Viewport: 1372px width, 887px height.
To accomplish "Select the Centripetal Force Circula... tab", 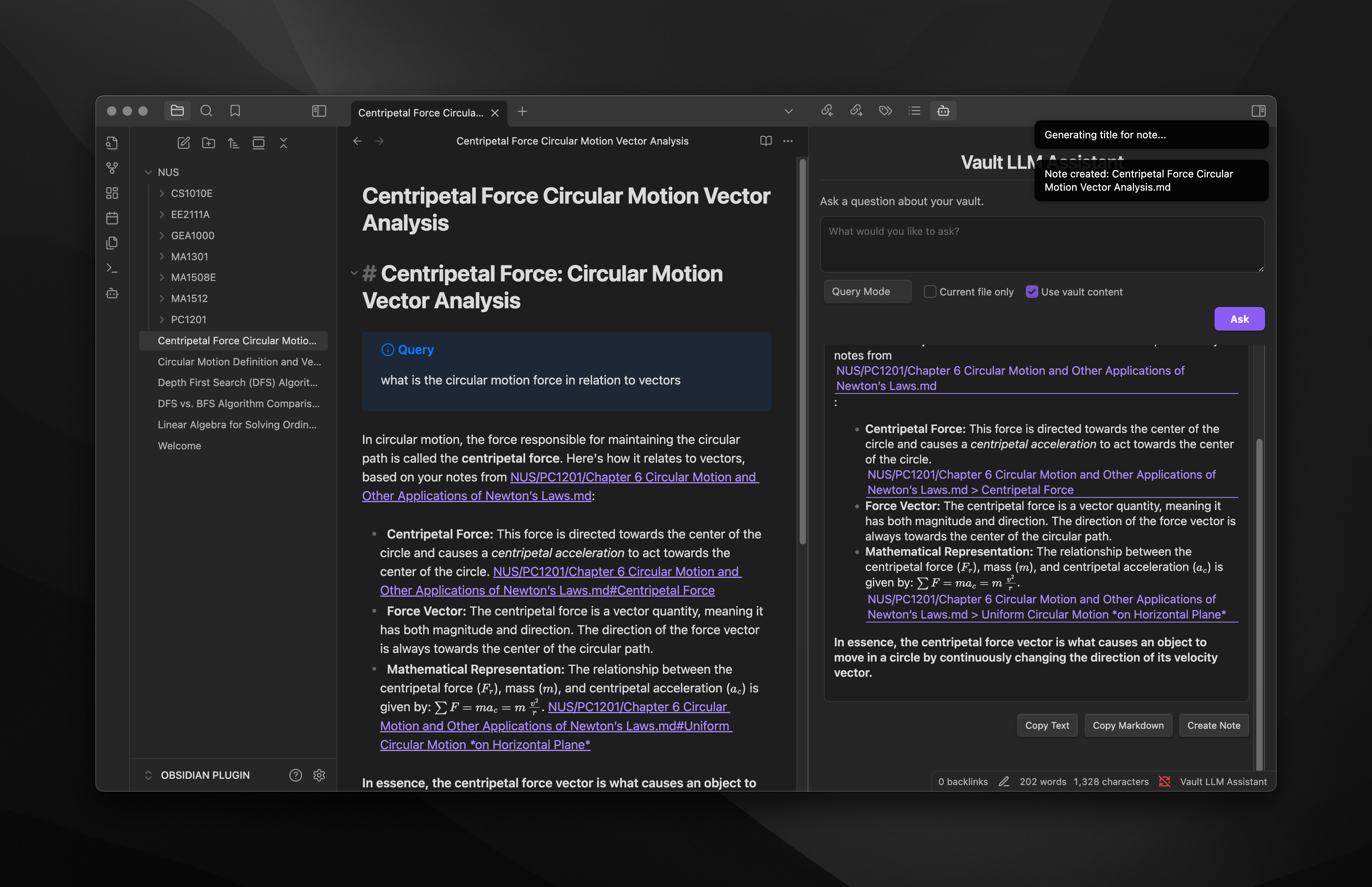I will [x=420, y=113].
